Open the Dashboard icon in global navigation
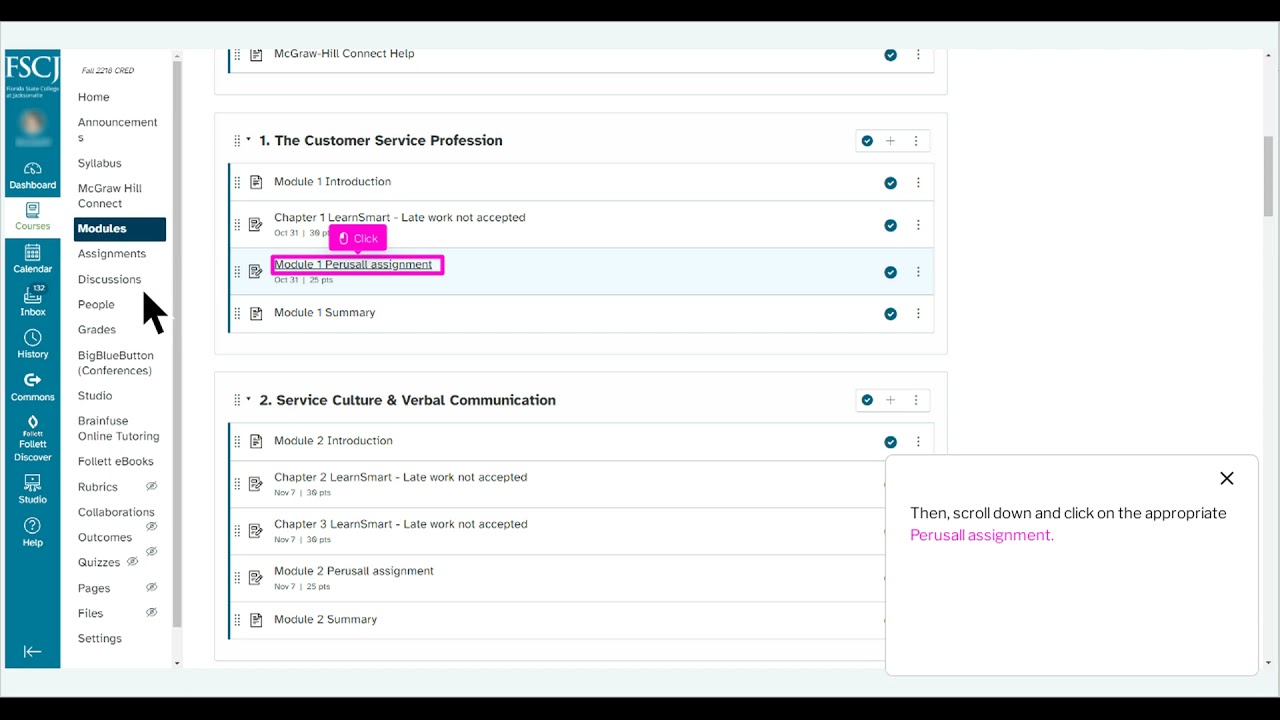1280x720 pixels. click(x=32, y=176)
